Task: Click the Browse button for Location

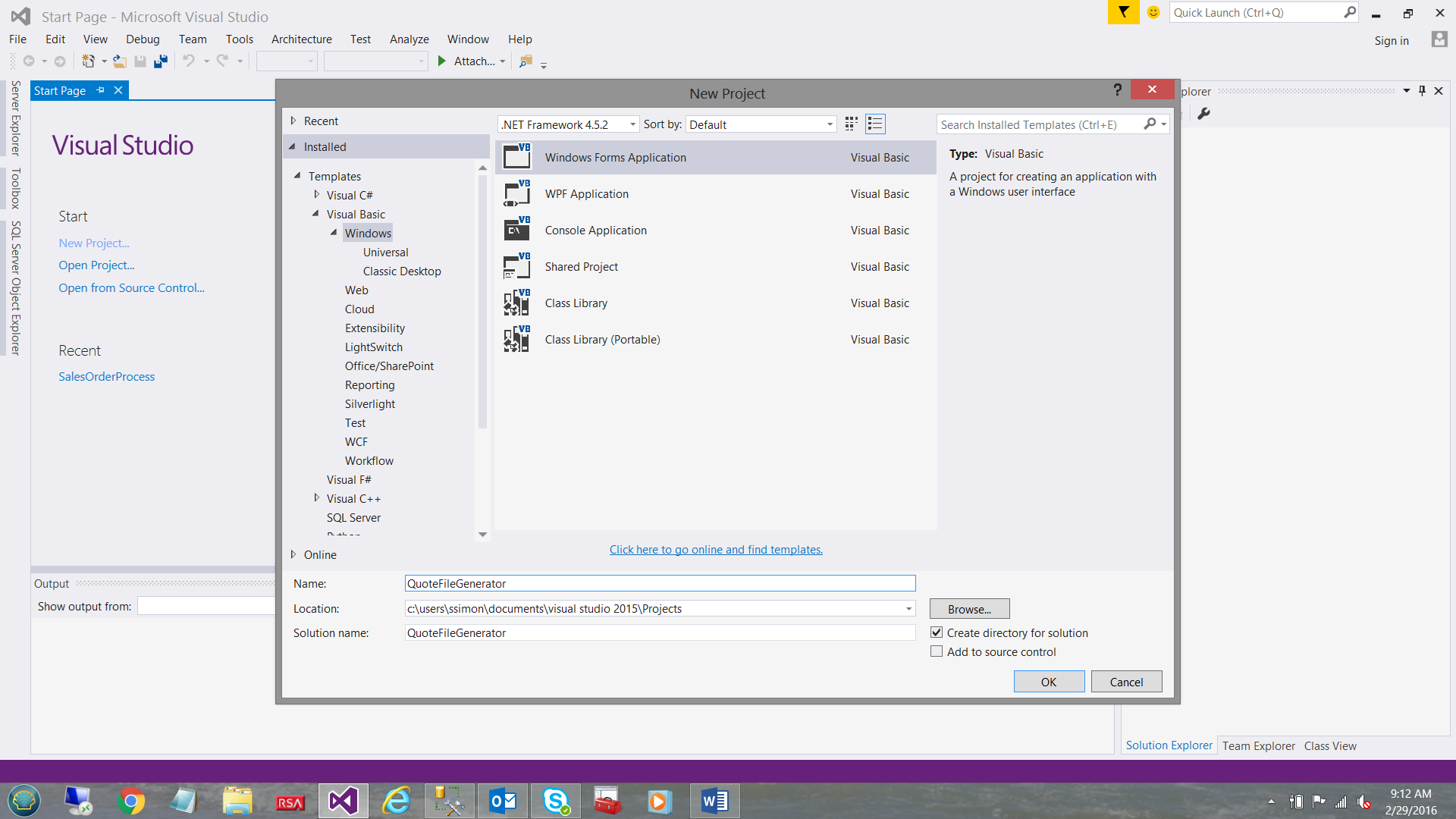Action: [x=968, y=608]
